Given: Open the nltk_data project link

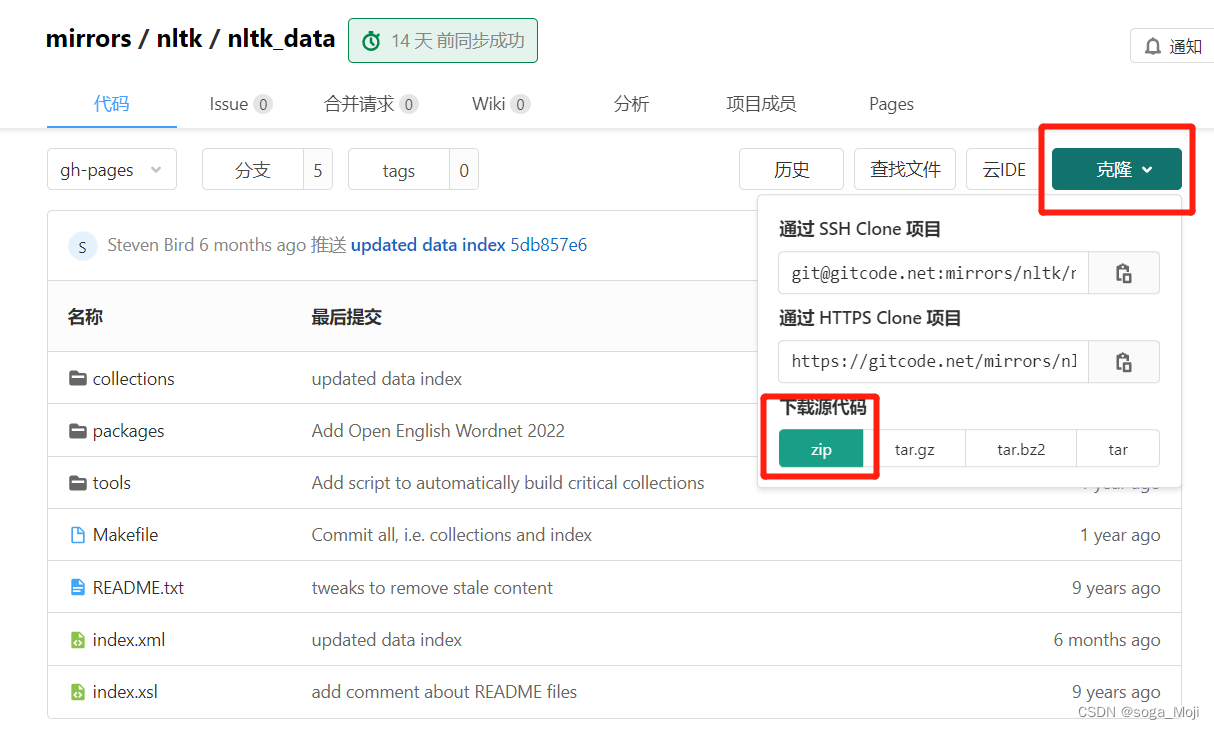Looking at the screenshot, I should [x=281, y=39].
